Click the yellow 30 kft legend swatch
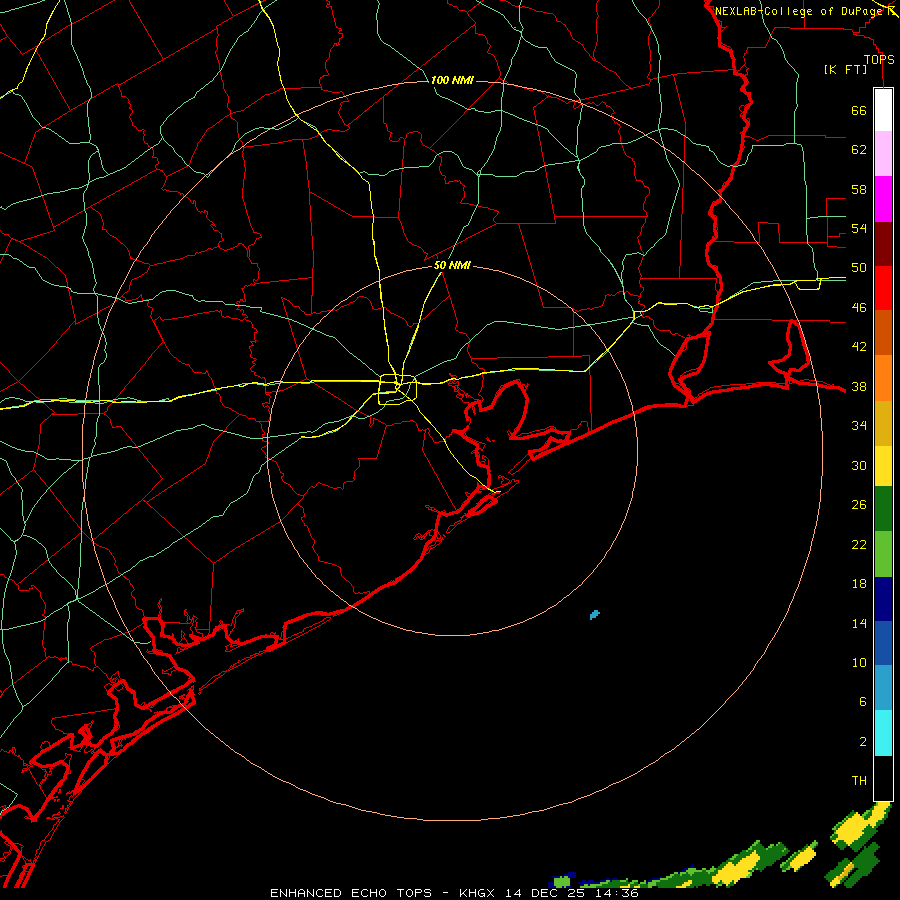The height and width of the screenshot is (900, 900). coord(883,465)
